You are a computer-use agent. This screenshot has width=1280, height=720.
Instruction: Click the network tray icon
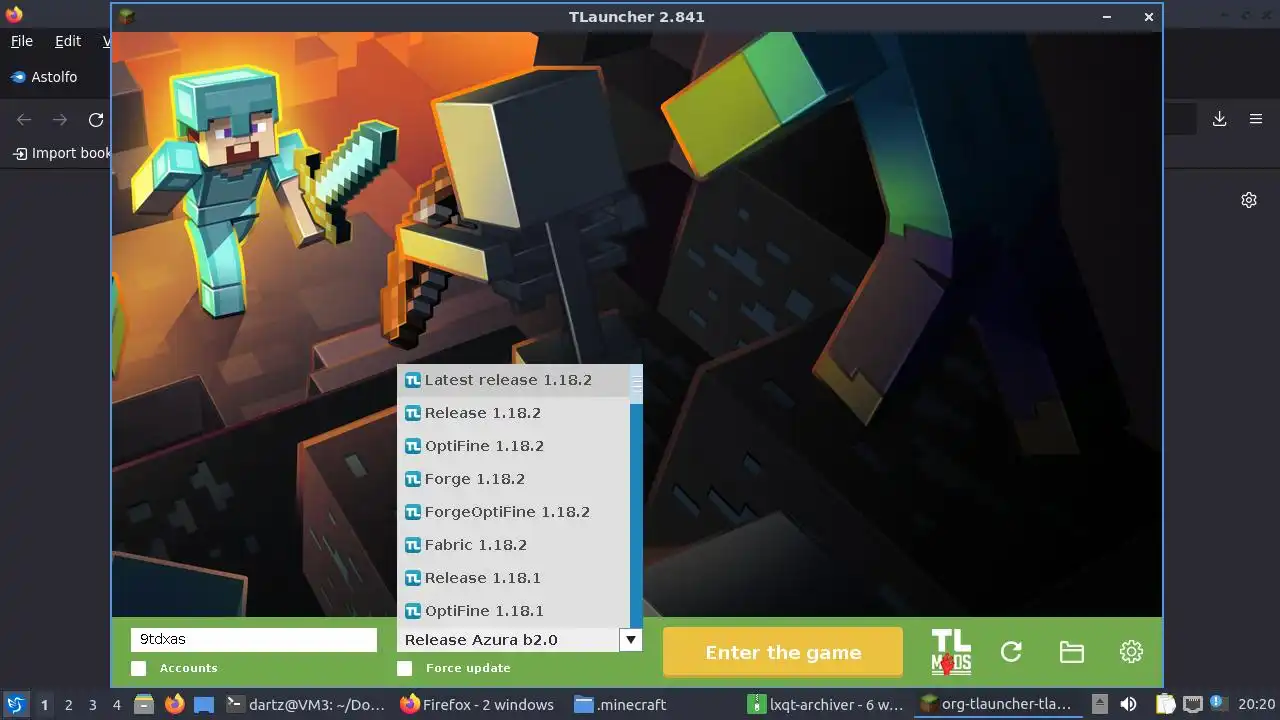[1193, 704]
